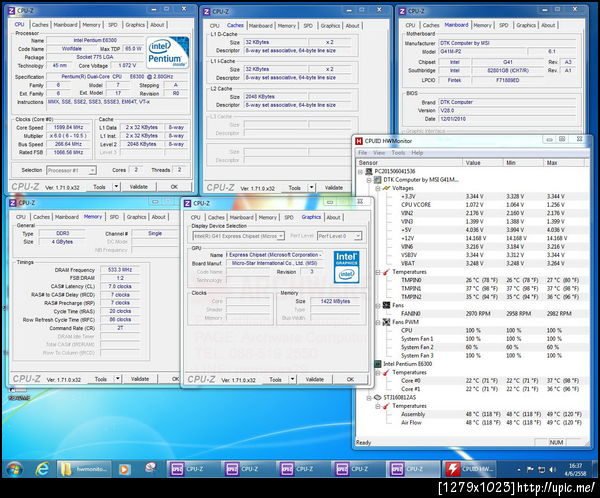Open the File menu in HWMonitor
600x498 pixels.
[x=362, y=153]
